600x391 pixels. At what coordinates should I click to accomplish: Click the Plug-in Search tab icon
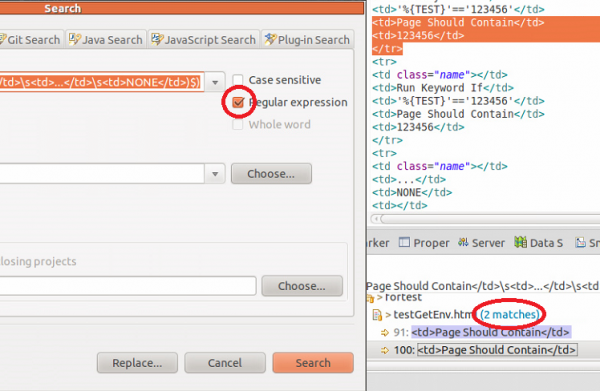click(x=271, y=39)
